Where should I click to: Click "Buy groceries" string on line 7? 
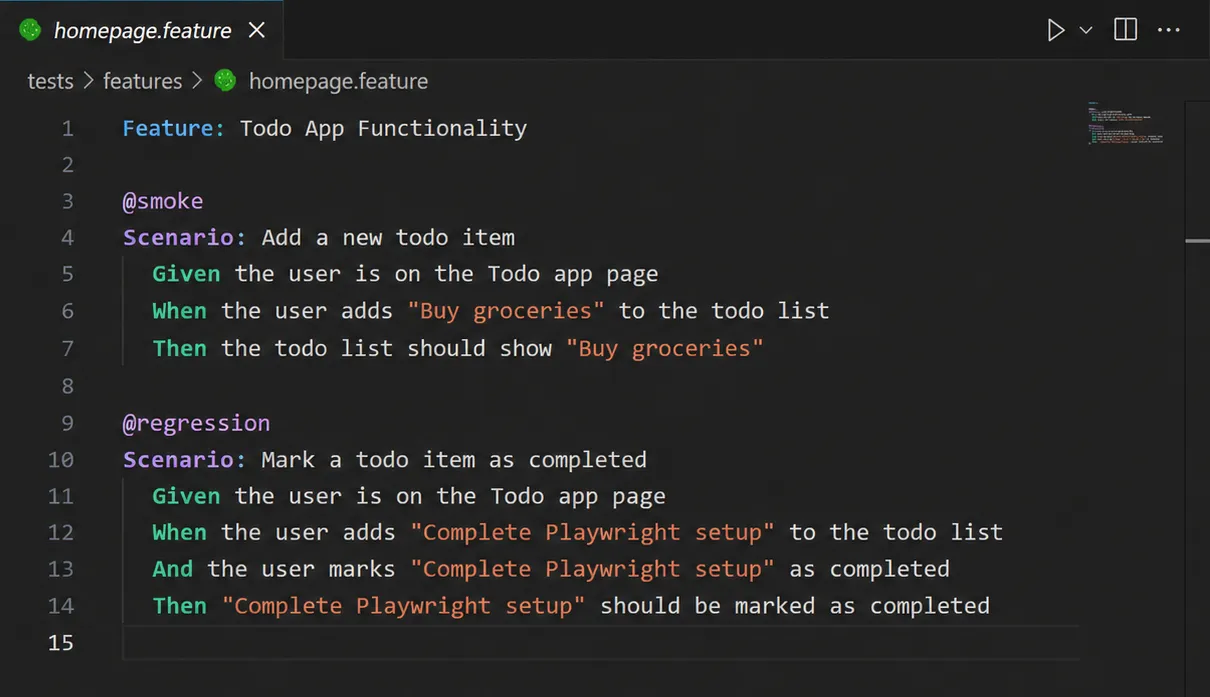pos(664,348)
